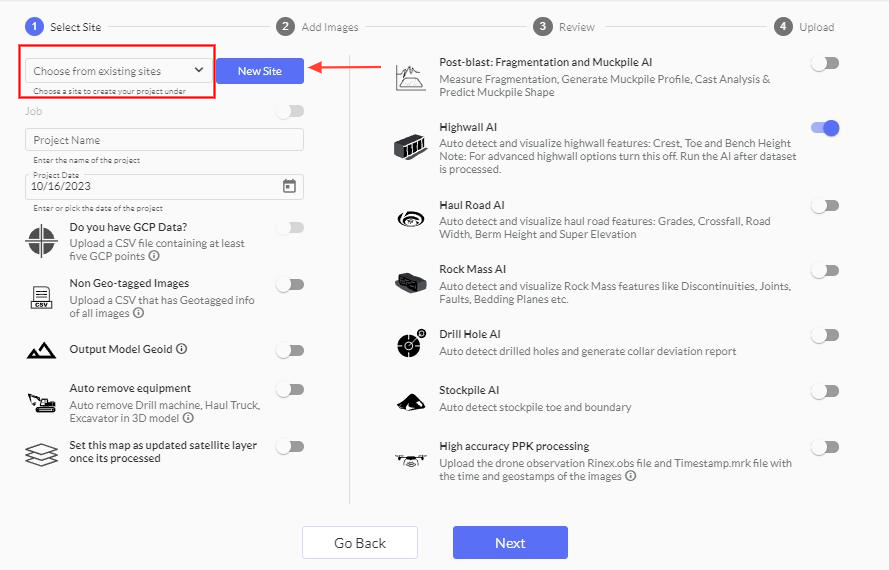Image resolution: width=889 pixels, height=570 pixels.
Task: Open the Choose from existing sites dropdown
Action: click(118, 71)
